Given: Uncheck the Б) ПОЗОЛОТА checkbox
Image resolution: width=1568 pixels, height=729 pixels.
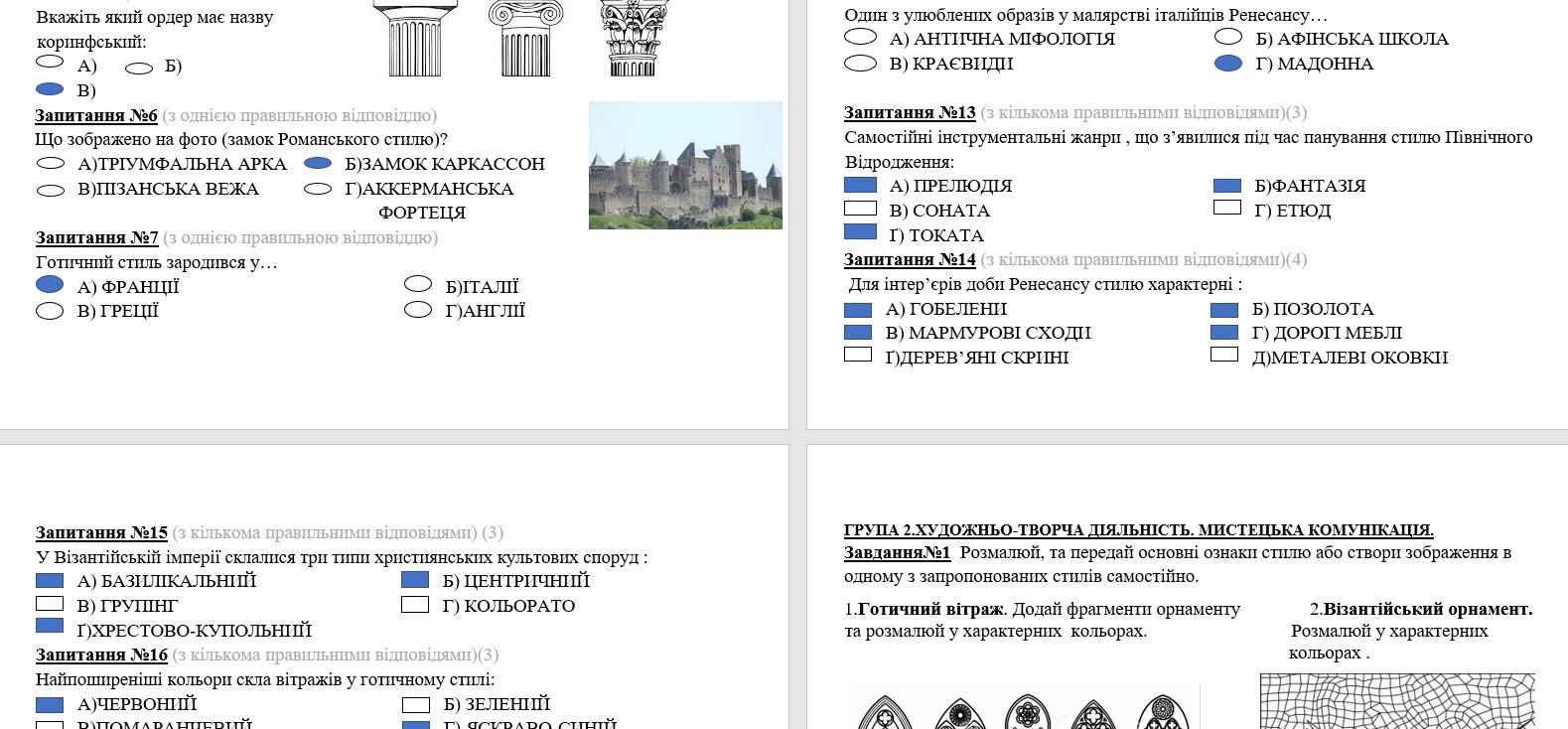Looking at the screenshot, I should (1224, 309).
